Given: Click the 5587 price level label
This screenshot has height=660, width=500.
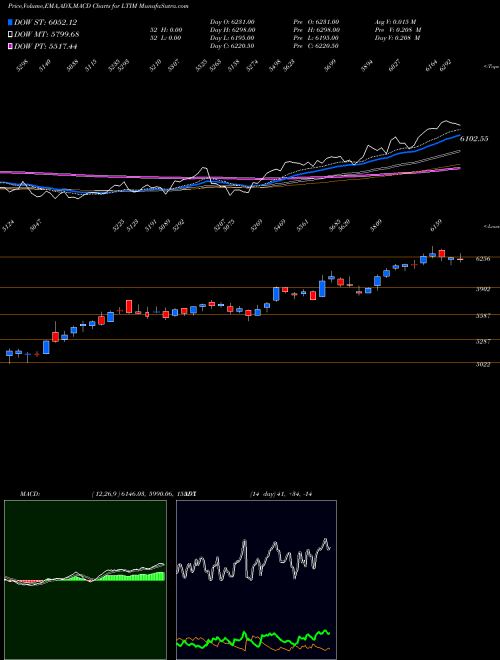Looking at the screenshot, I should coord(483,316).
